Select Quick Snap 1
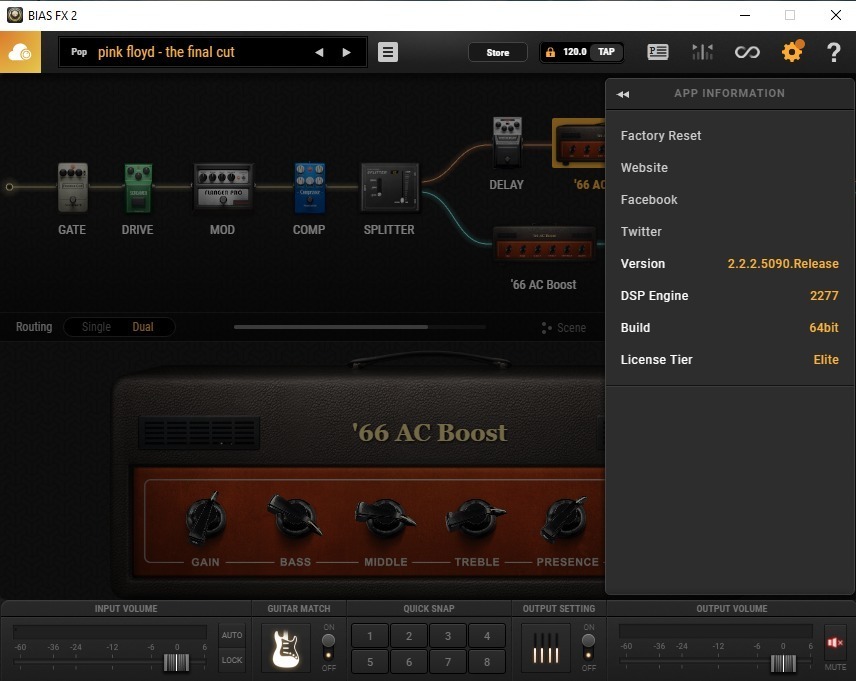 click(x=370, y=636)
